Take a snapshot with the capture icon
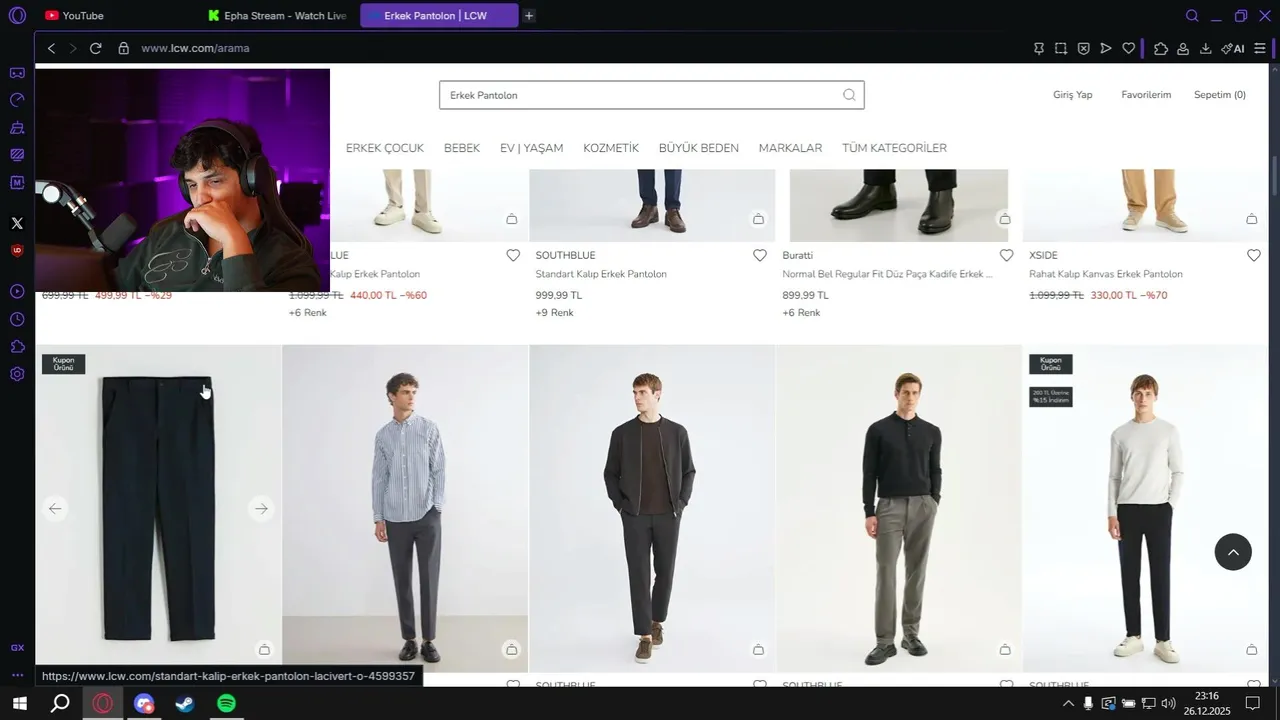The height and width of the screenshot is (720, 1280). tap(1060, 48)
